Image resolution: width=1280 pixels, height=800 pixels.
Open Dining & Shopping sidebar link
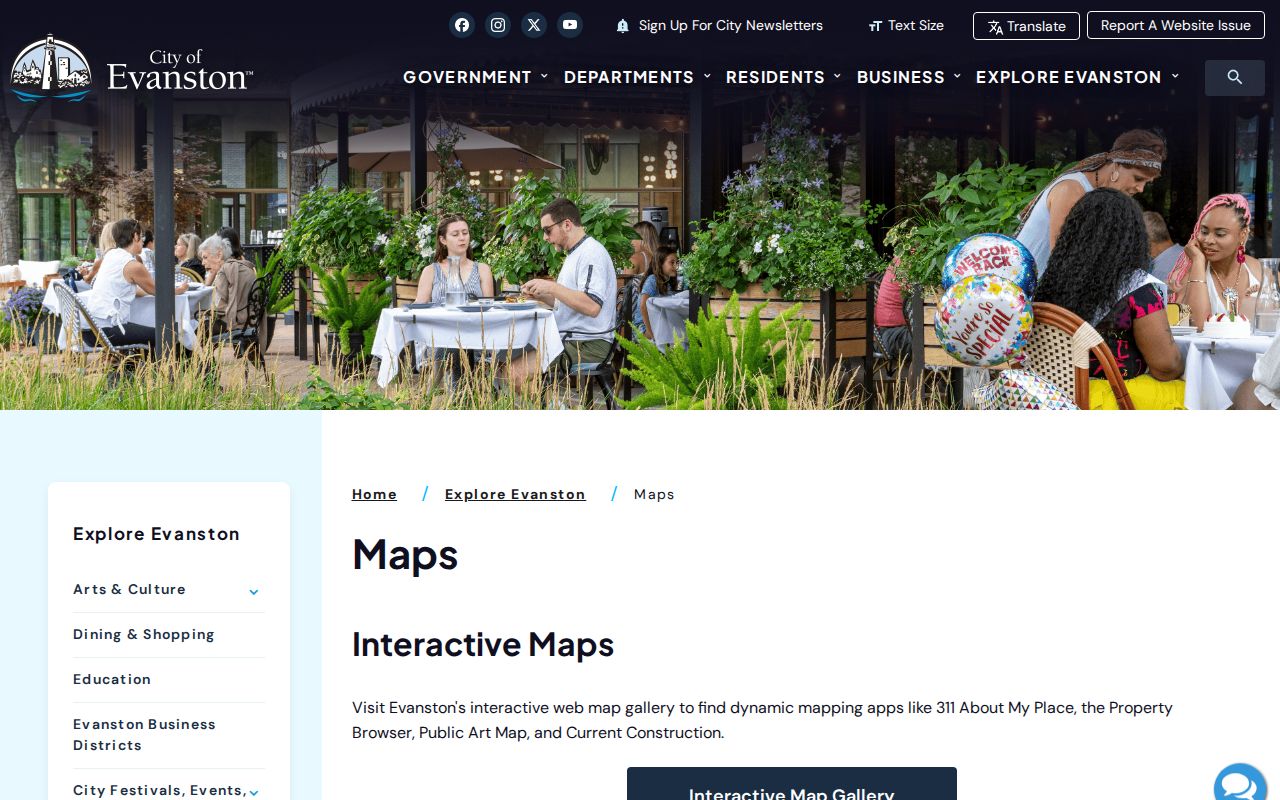pos(144,634)
